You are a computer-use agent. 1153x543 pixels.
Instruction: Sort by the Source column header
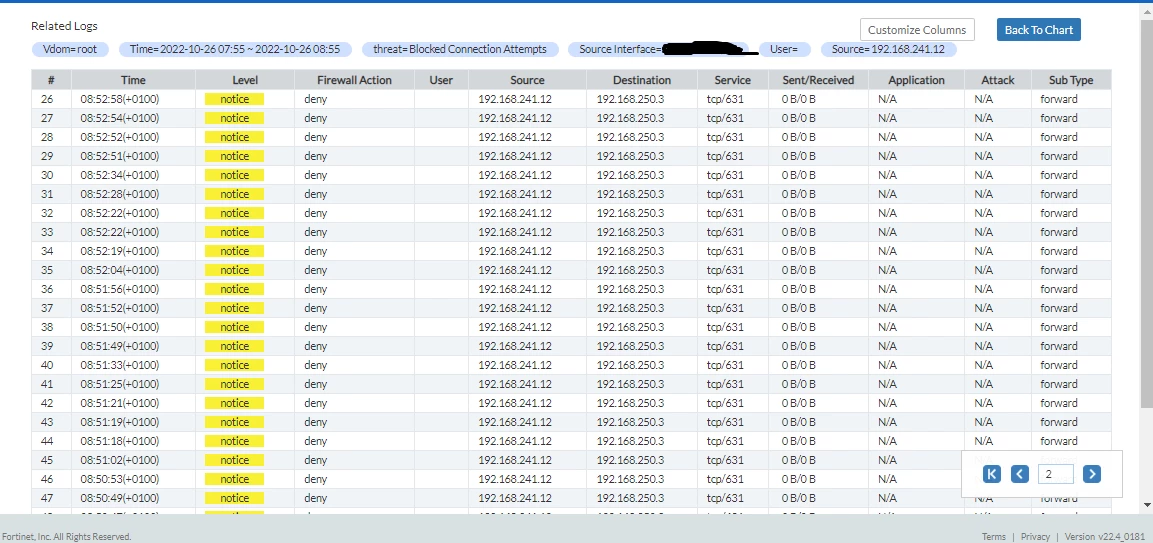pyautogui.click(x=527, y=80)
